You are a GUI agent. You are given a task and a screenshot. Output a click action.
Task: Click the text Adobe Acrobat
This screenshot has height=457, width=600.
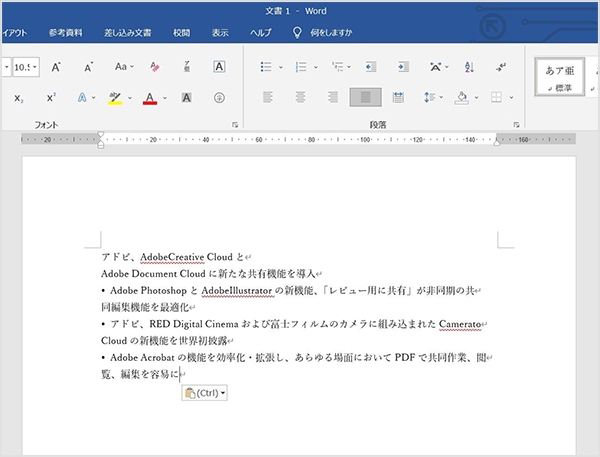tap(142, 357)
